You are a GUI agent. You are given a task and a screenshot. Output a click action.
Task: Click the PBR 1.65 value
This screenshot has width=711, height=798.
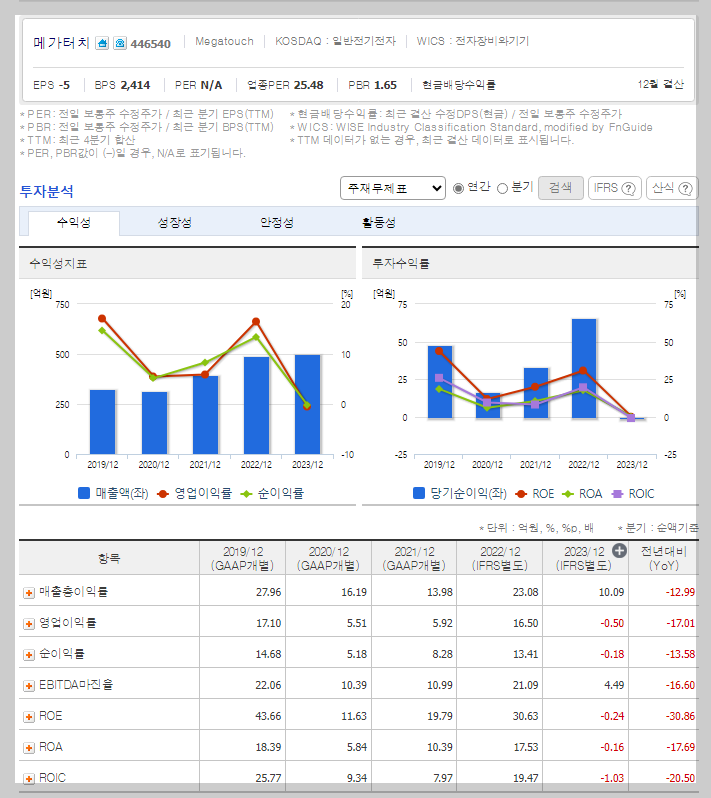pyautogui.click(x=384, y=85)
